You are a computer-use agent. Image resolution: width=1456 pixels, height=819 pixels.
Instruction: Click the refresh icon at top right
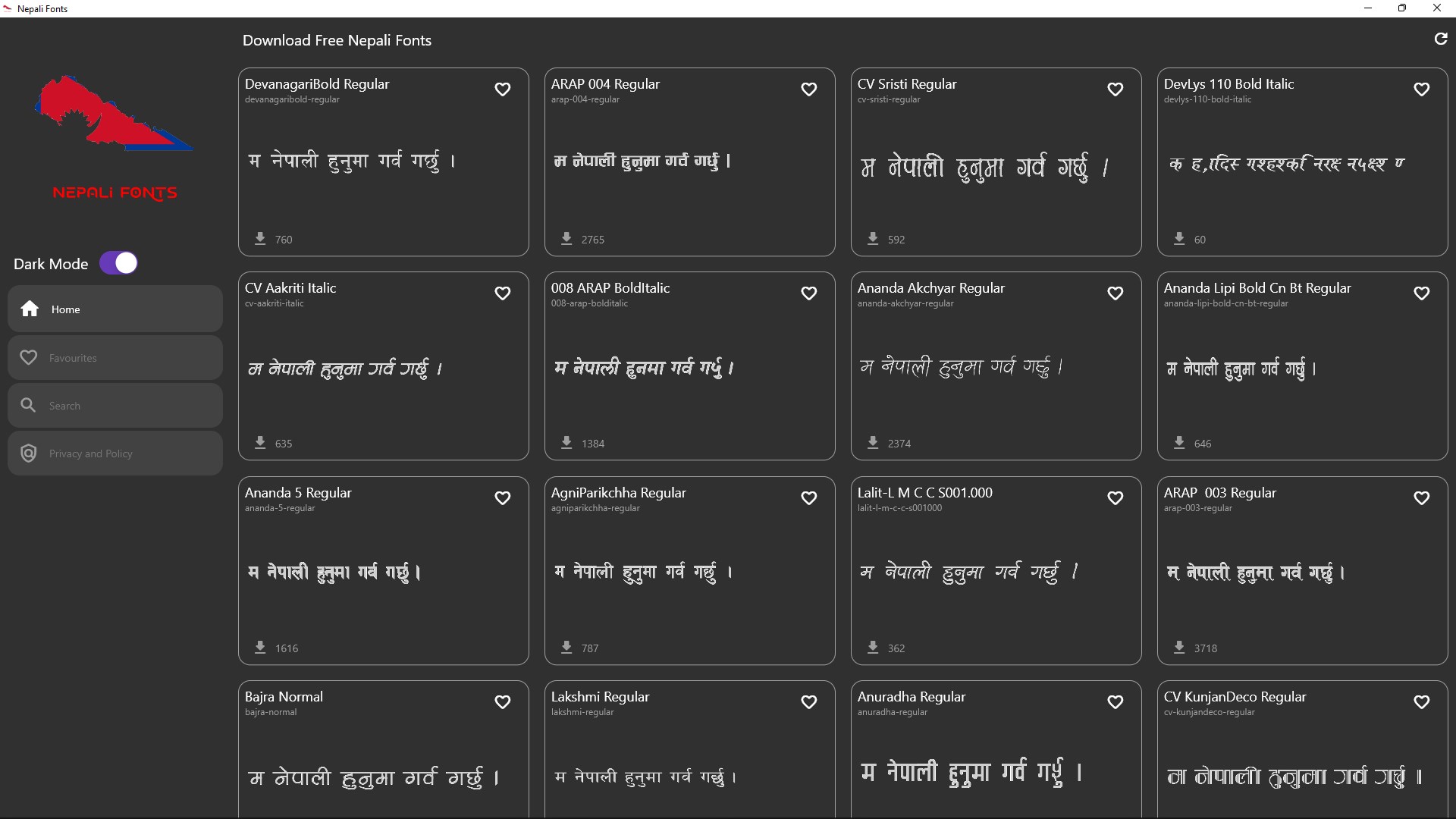click(x=1441, y=39)
